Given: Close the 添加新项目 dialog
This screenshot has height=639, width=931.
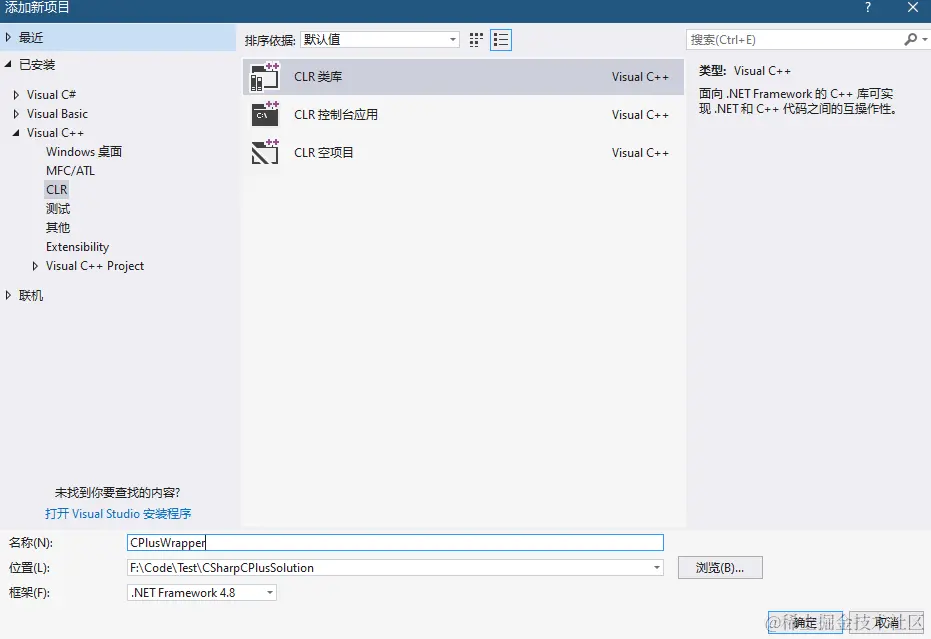Looking at the screenshot, I should pyautogui.click(x=913, y=7).
